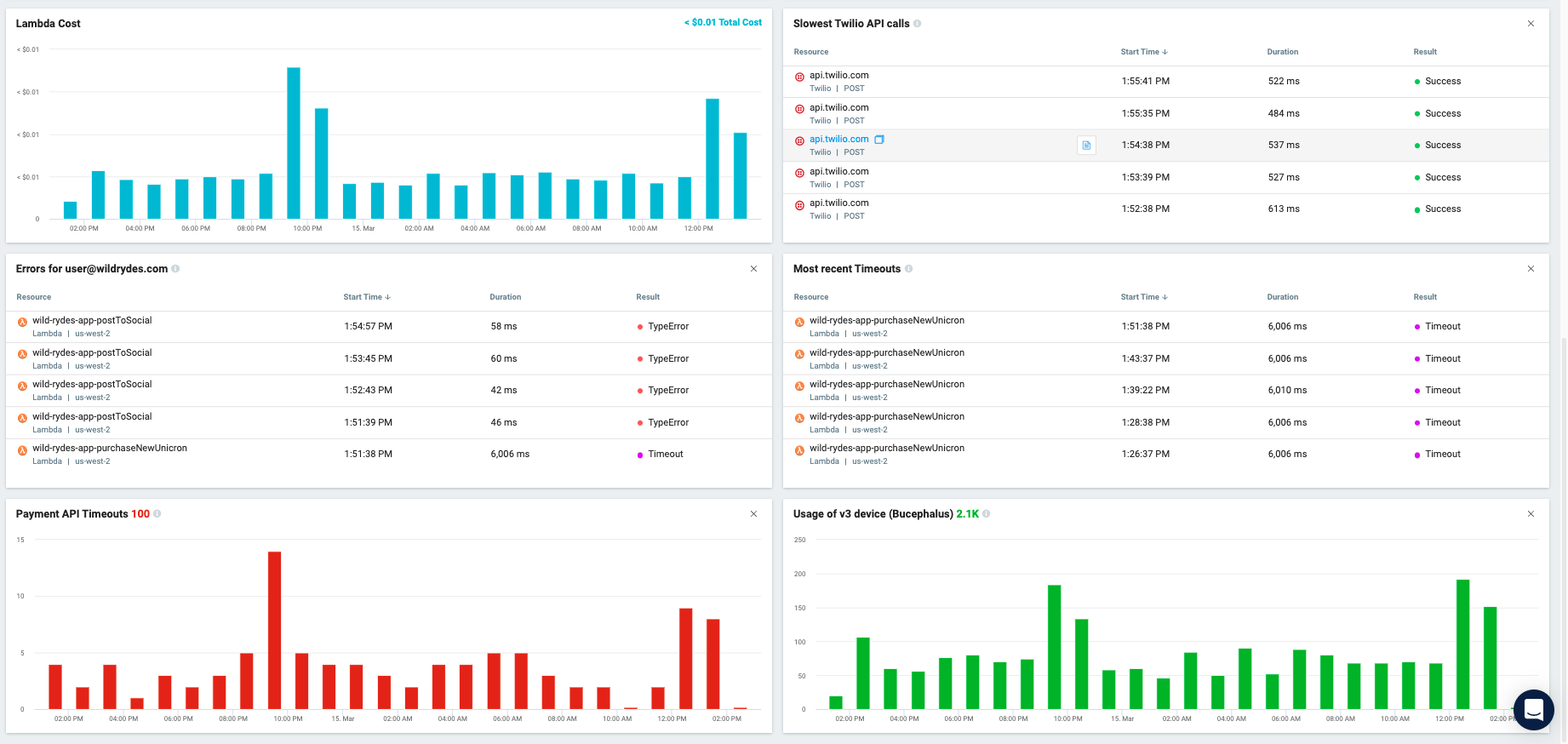This screenshot has width=1568, height=744.
Task: Close the Payment API Timeouts panel
Action: coord(753,514)
